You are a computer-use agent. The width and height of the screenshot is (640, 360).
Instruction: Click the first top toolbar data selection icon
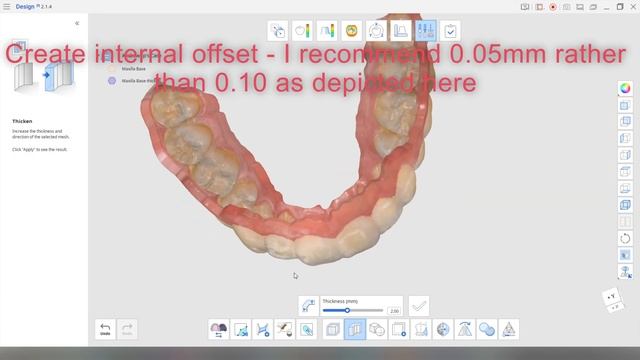[x=278, y=31]
